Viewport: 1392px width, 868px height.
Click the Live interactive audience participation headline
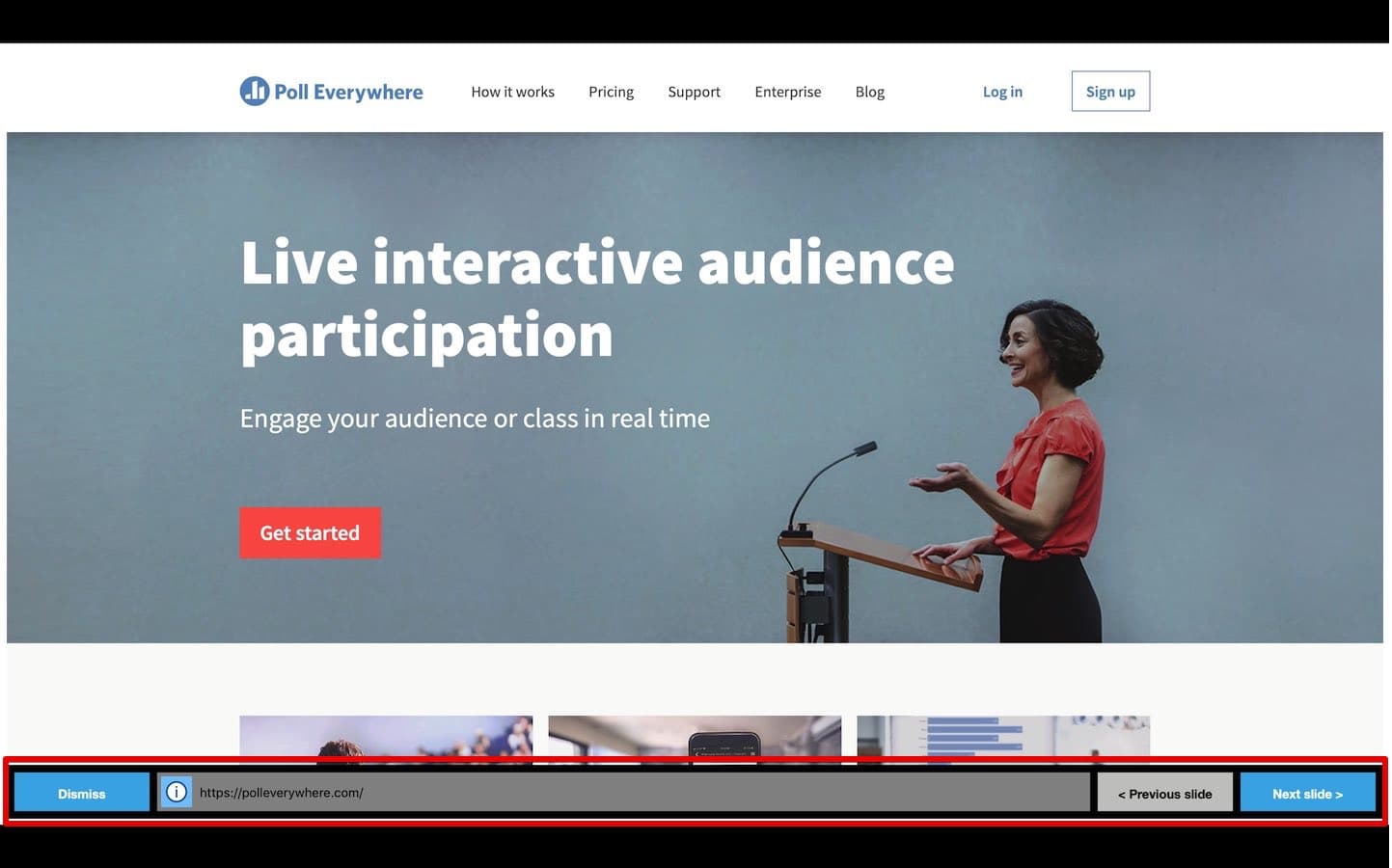tap(596, 299)
